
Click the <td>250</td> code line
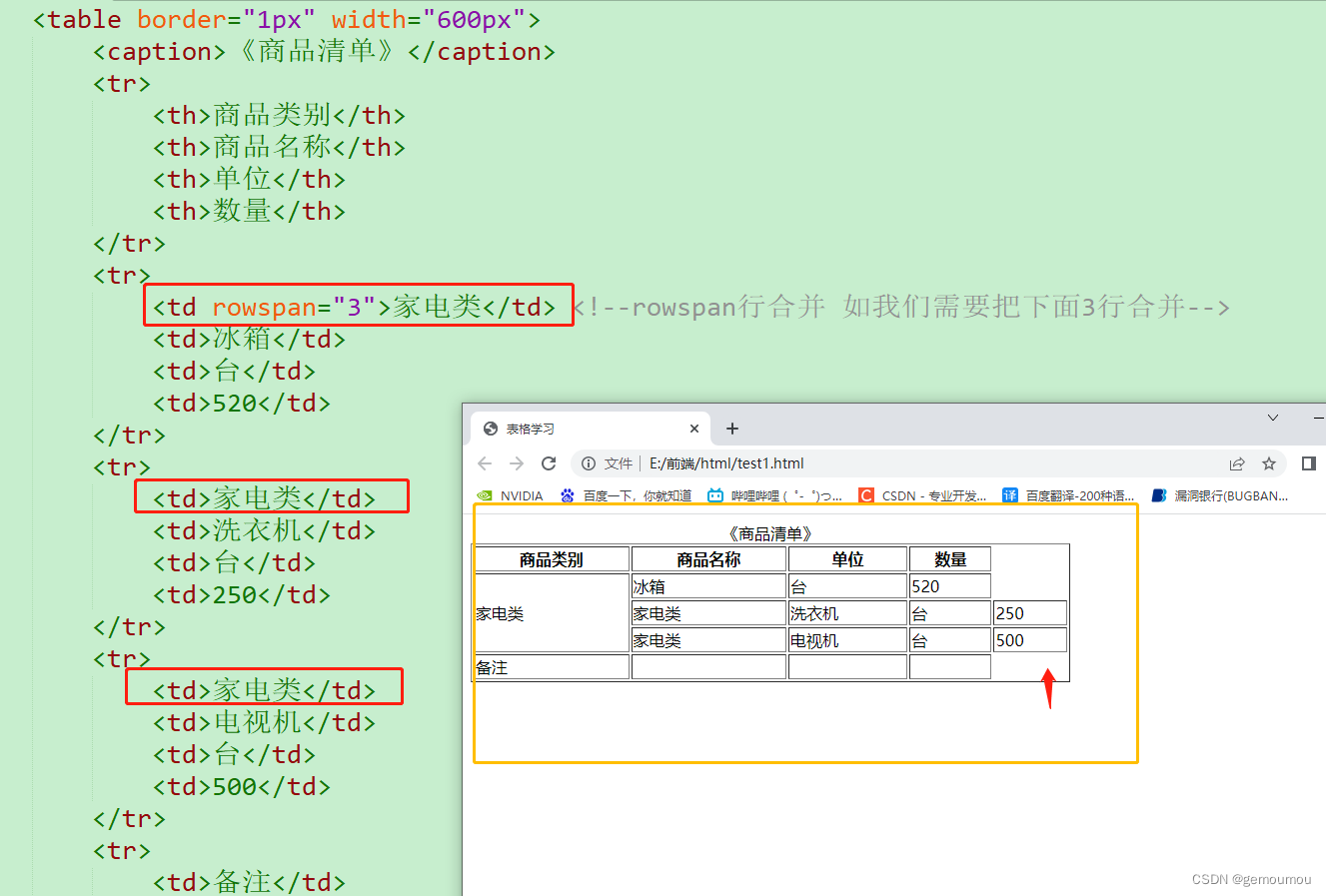[x=241, y=594]
